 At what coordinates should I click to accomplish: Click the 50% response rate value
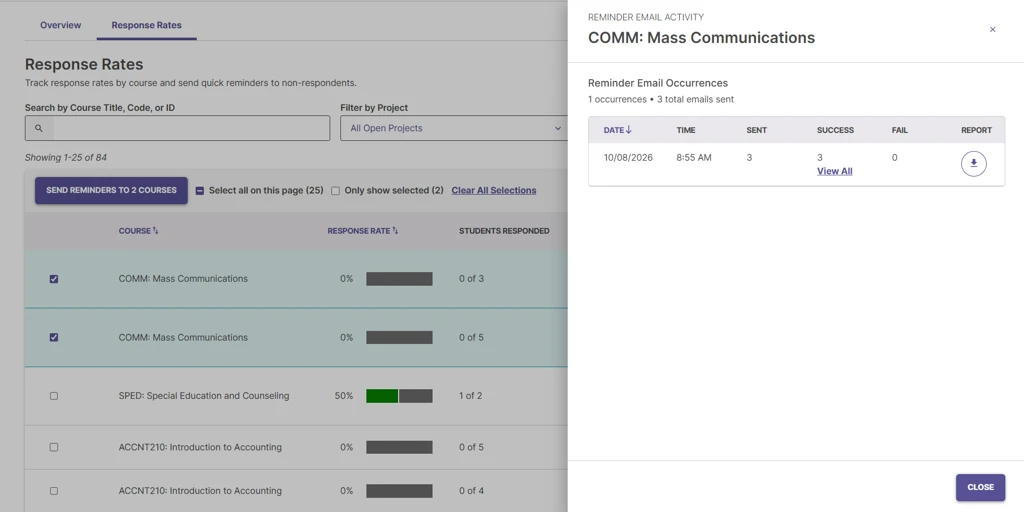point(344,396)
